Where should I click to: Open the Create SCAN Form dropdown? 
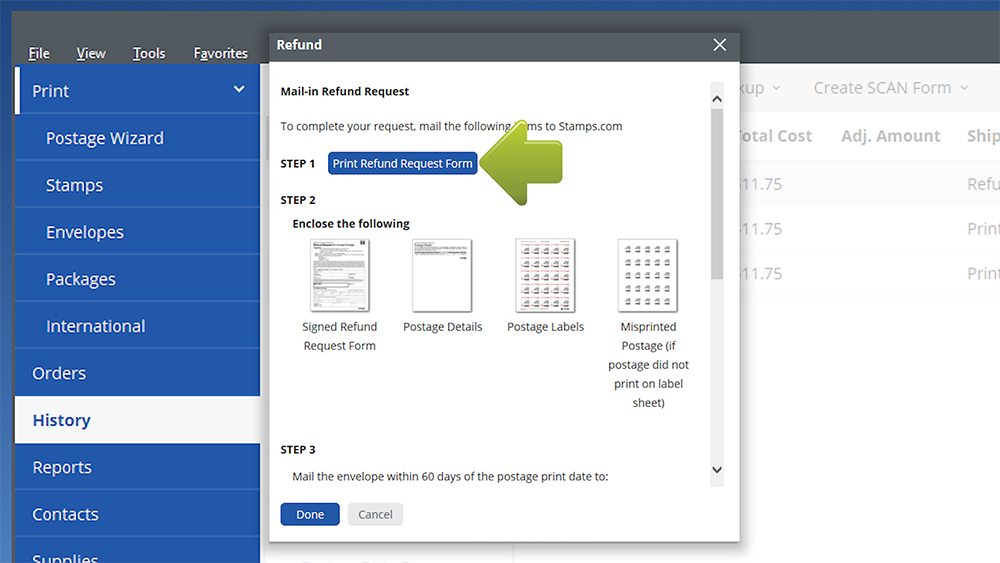(890, 88)
